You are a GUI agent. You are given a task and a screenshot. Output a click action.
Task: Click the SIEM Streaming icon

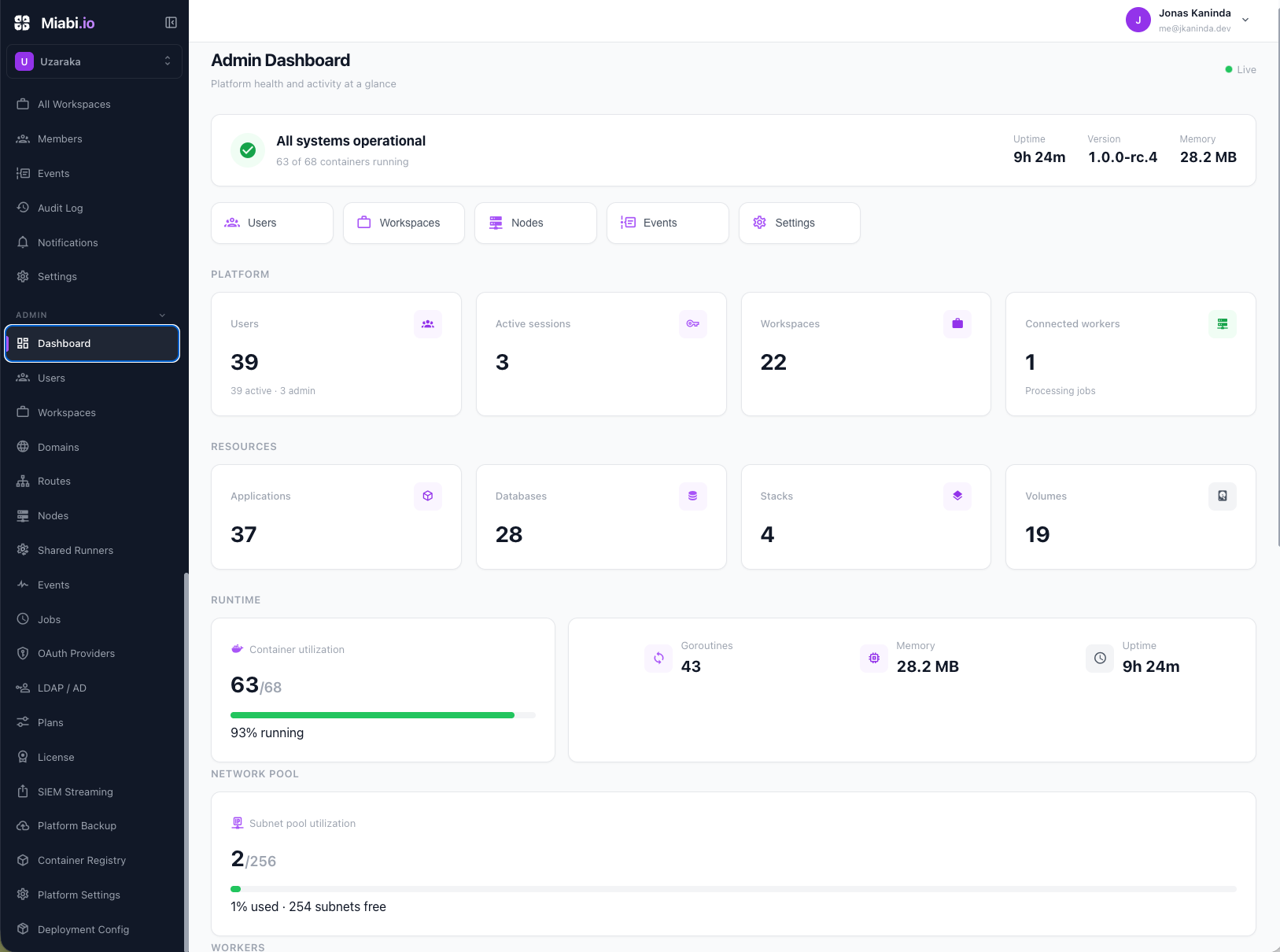[23, 791]
